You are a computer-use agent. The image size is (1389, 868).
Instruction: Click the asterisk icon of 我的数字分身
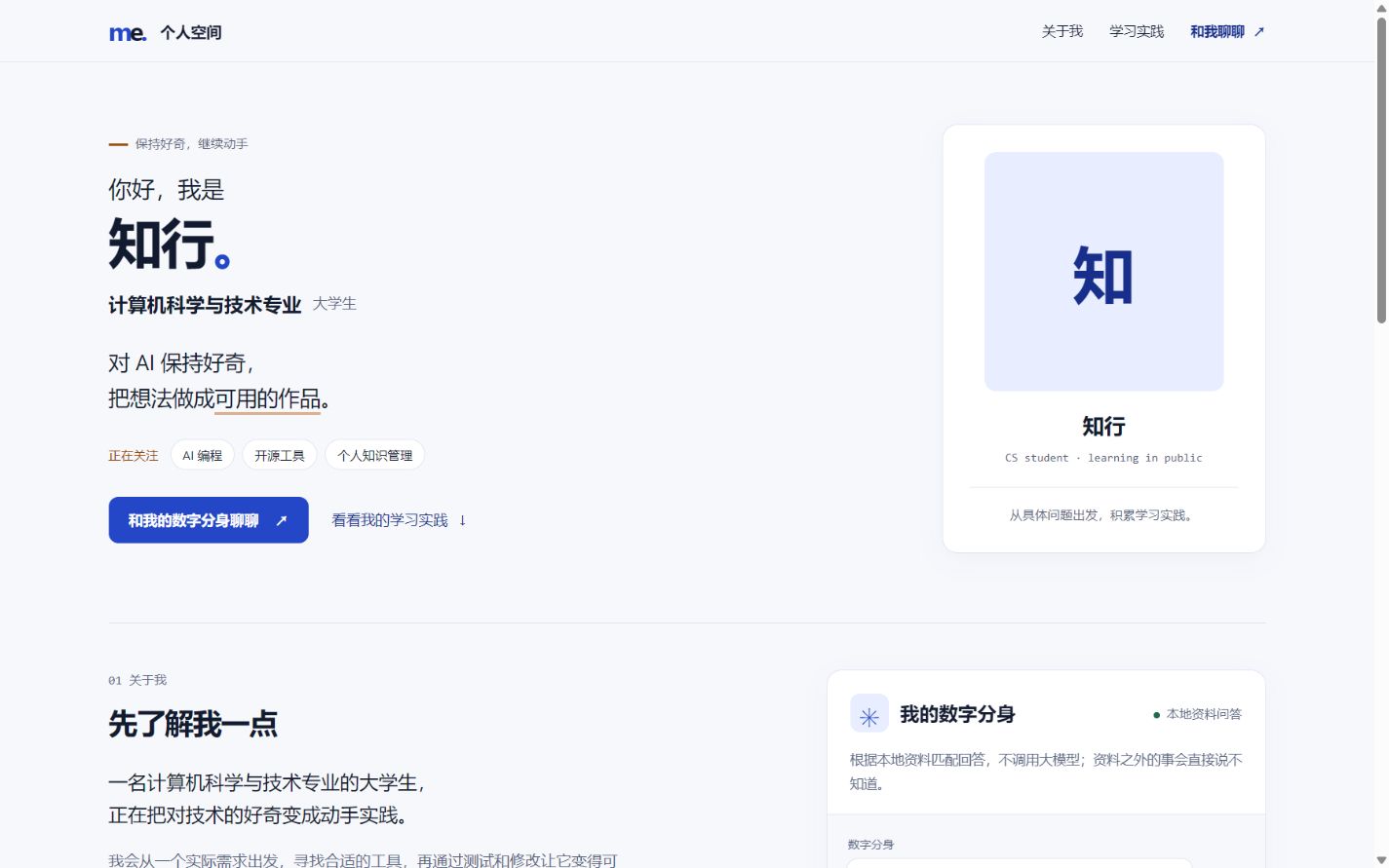coord(869,713)
